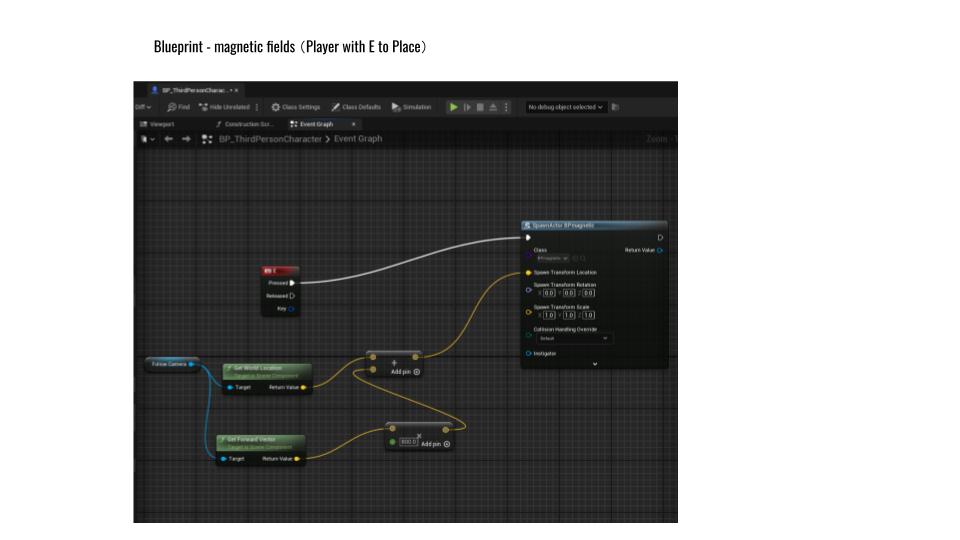Image resolution: width=960 pixels, height=540 pixels.
Task: Click the green Play button in toolbar
Action: coord(453,107)
